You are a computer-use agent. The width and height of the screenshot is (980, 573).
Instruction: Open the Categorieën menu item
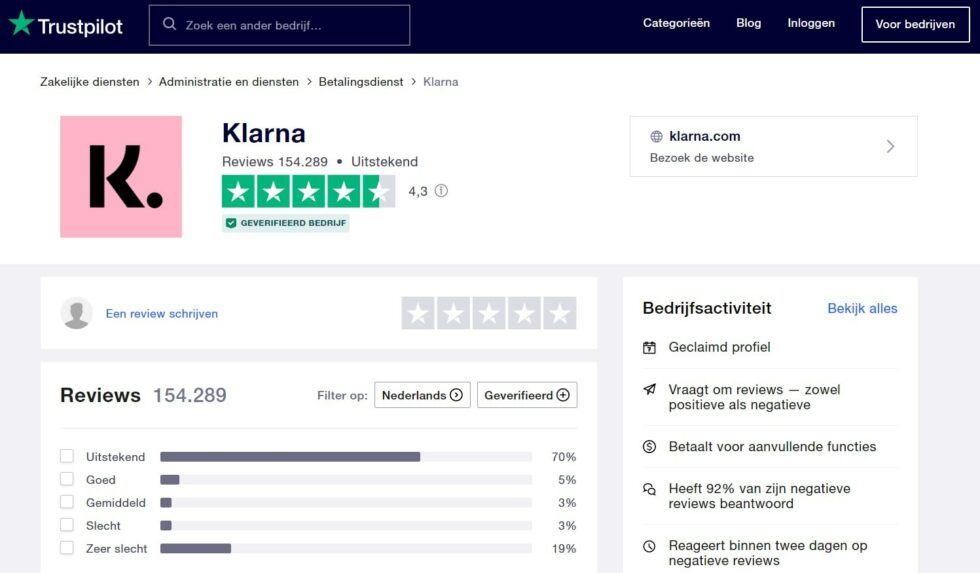tap(676, 23)
